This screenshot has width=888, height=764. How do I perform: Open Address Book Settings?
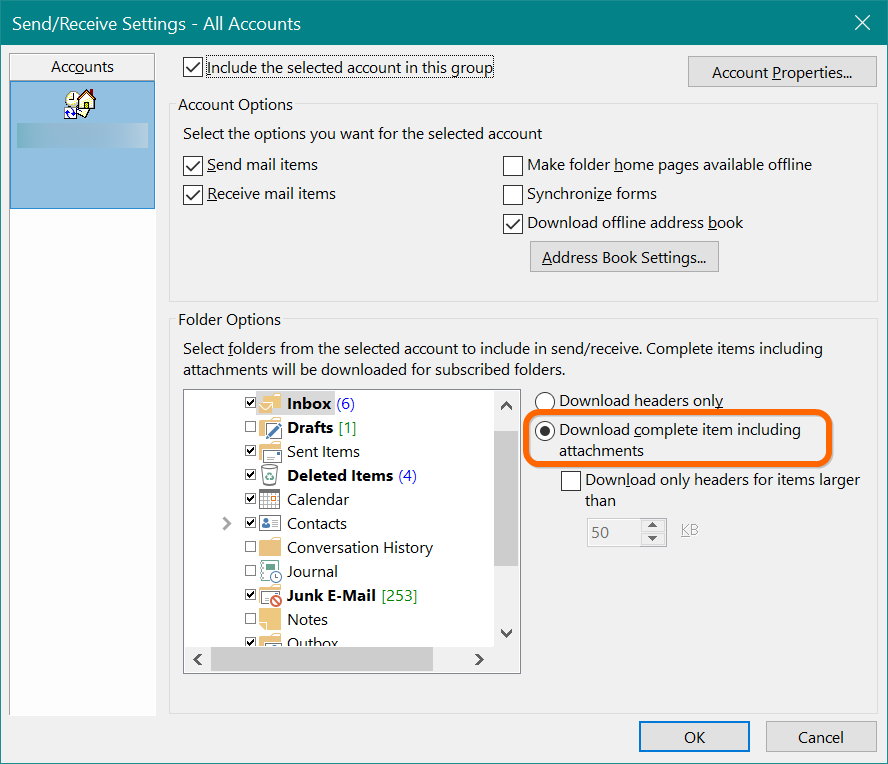click(x=623, y=258)
